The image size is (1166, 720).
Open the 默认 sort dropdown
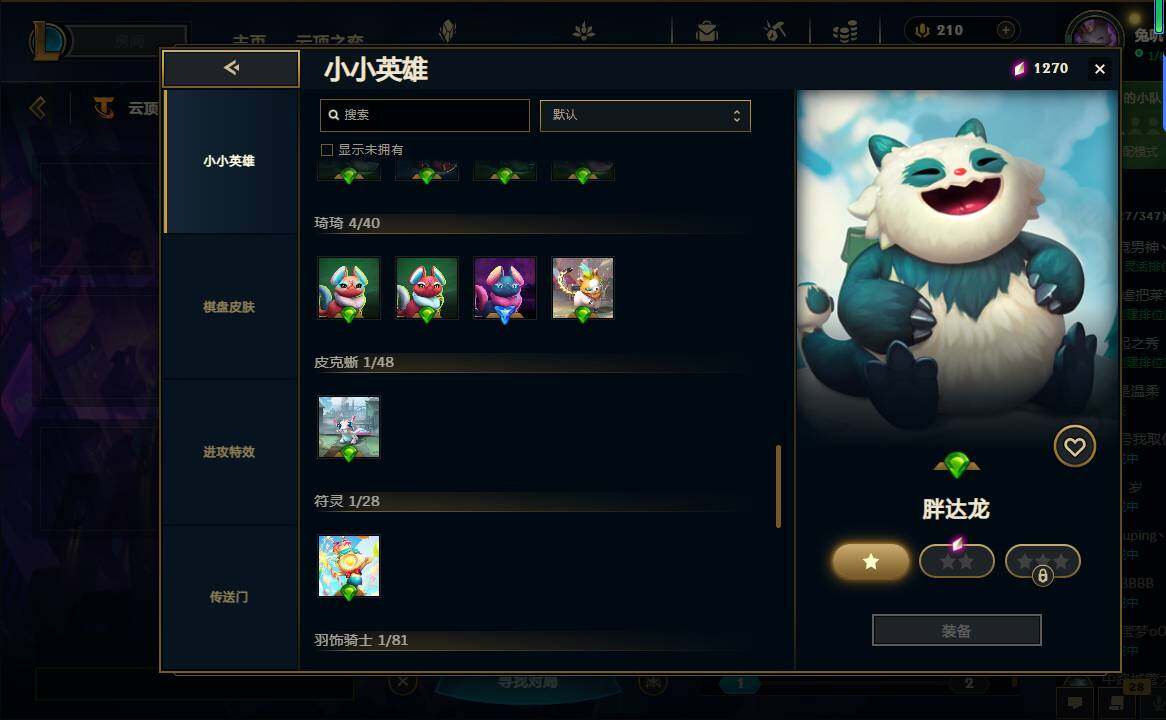click(x=645, y=115)
